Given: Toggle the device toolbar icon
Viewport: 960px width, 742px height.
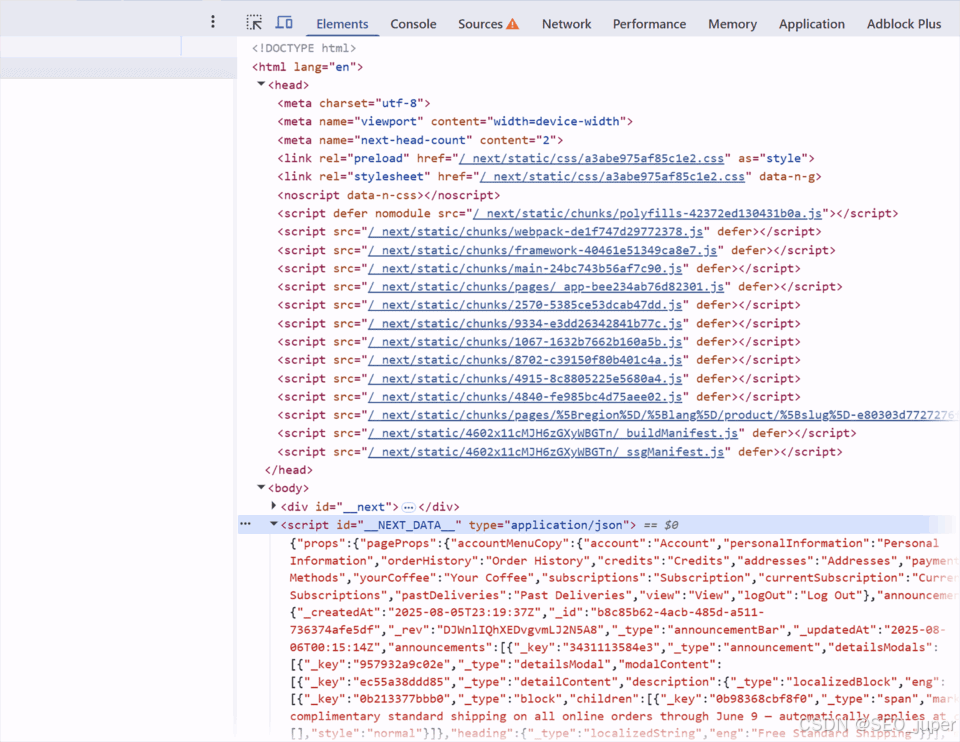Looking at the screenshot, I should pyautogui.click(x=283, y=23).
